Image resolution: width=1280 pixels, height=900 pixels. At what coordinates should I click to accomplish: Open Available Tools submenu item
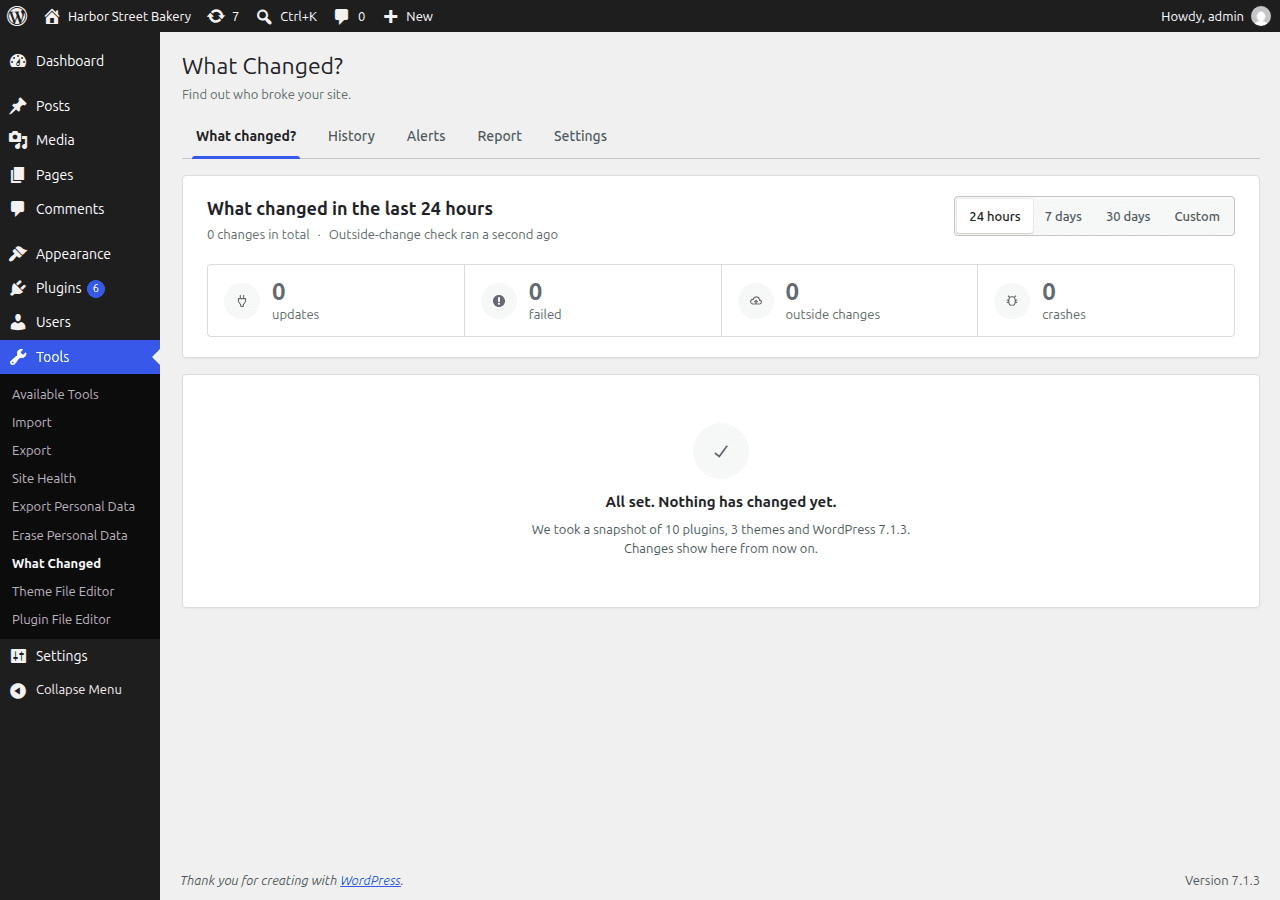[55, 394]
